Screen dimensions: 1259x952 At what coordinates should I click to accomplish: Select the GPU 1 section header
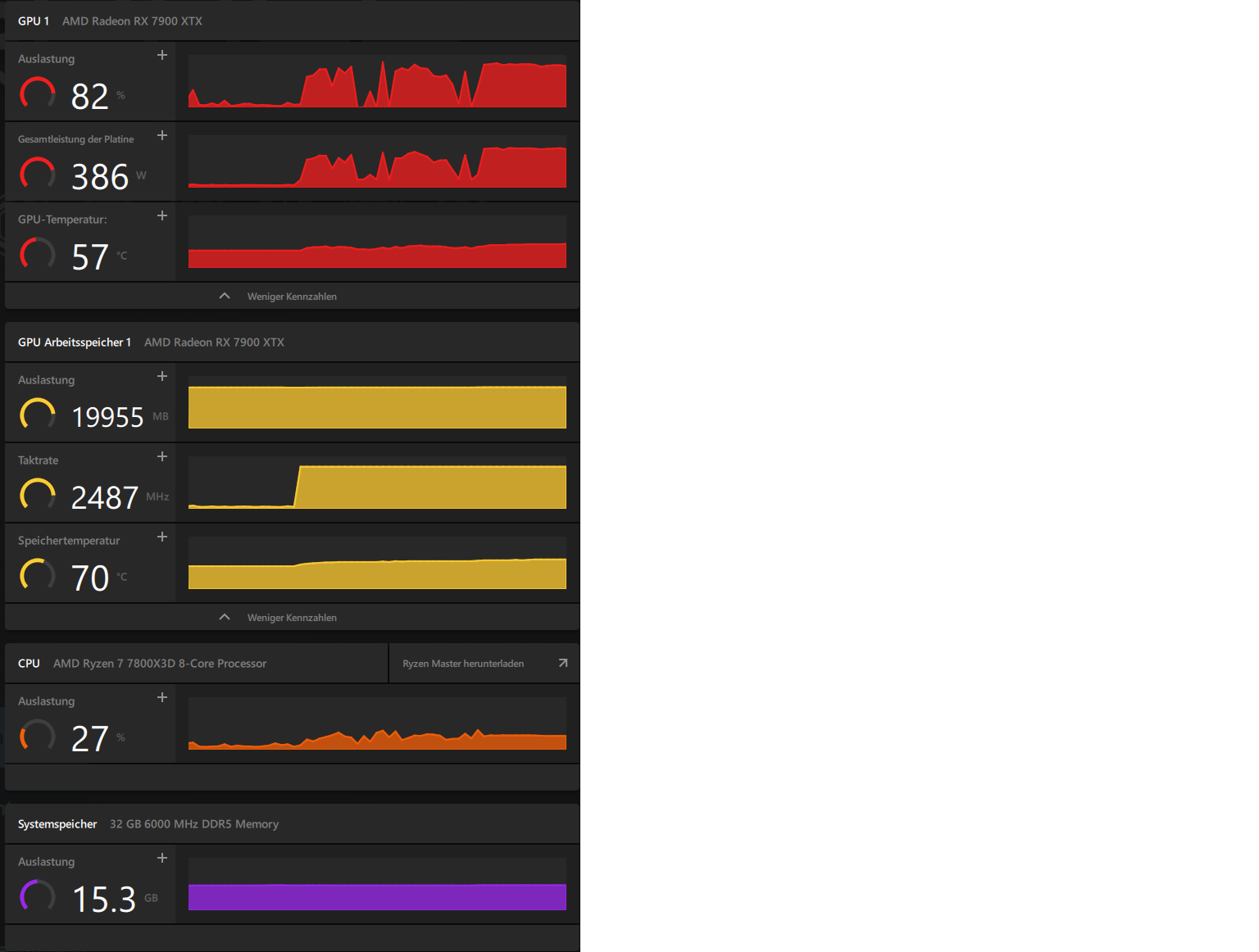(x=293, y=21)
